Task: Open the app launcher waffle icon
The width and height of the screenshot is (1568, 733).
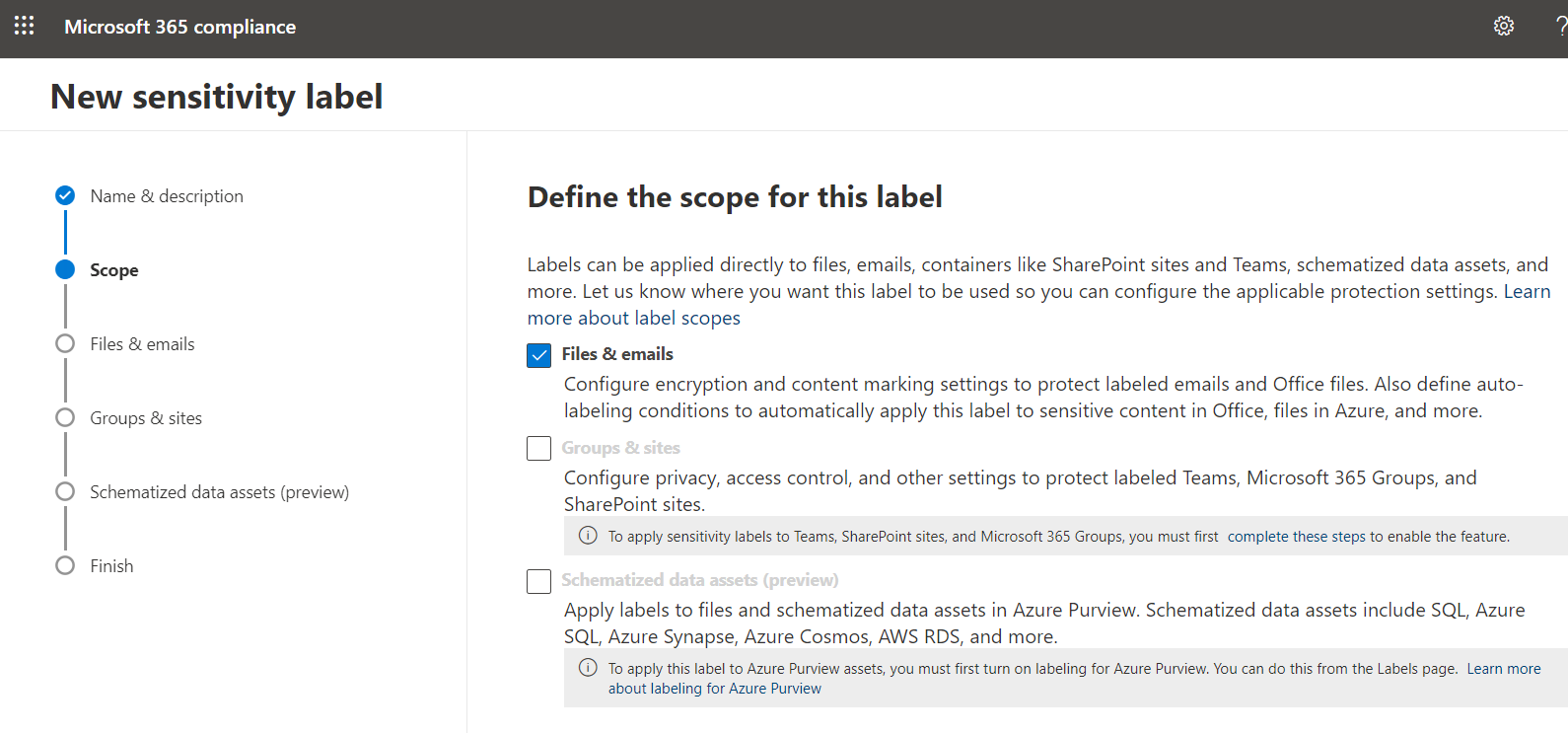Action: (25, 26)
